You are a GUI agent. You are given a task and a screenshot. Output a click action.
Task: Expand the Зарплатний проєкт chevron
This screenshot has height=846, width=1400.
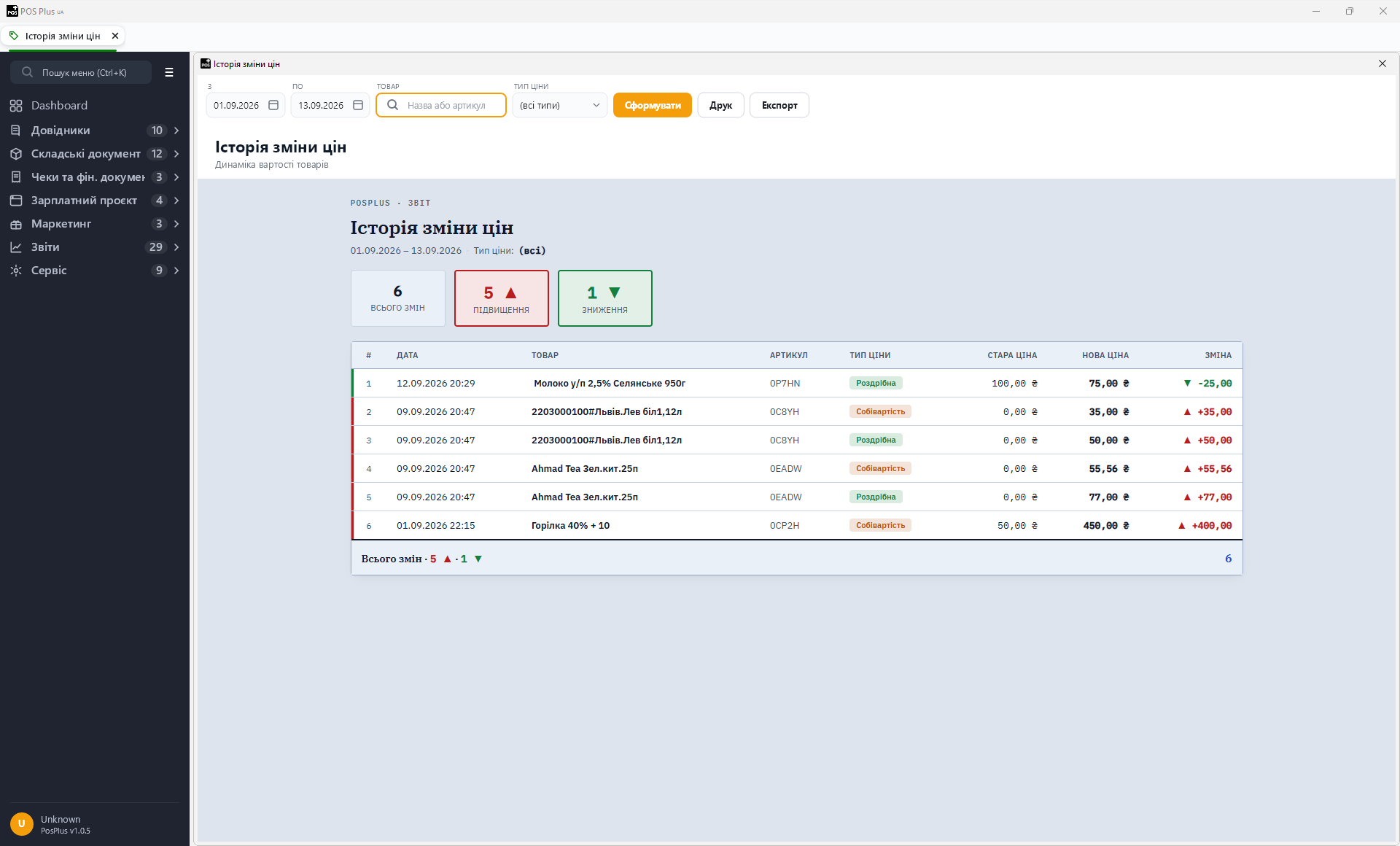pyautogui.click(x=176, y=201)
